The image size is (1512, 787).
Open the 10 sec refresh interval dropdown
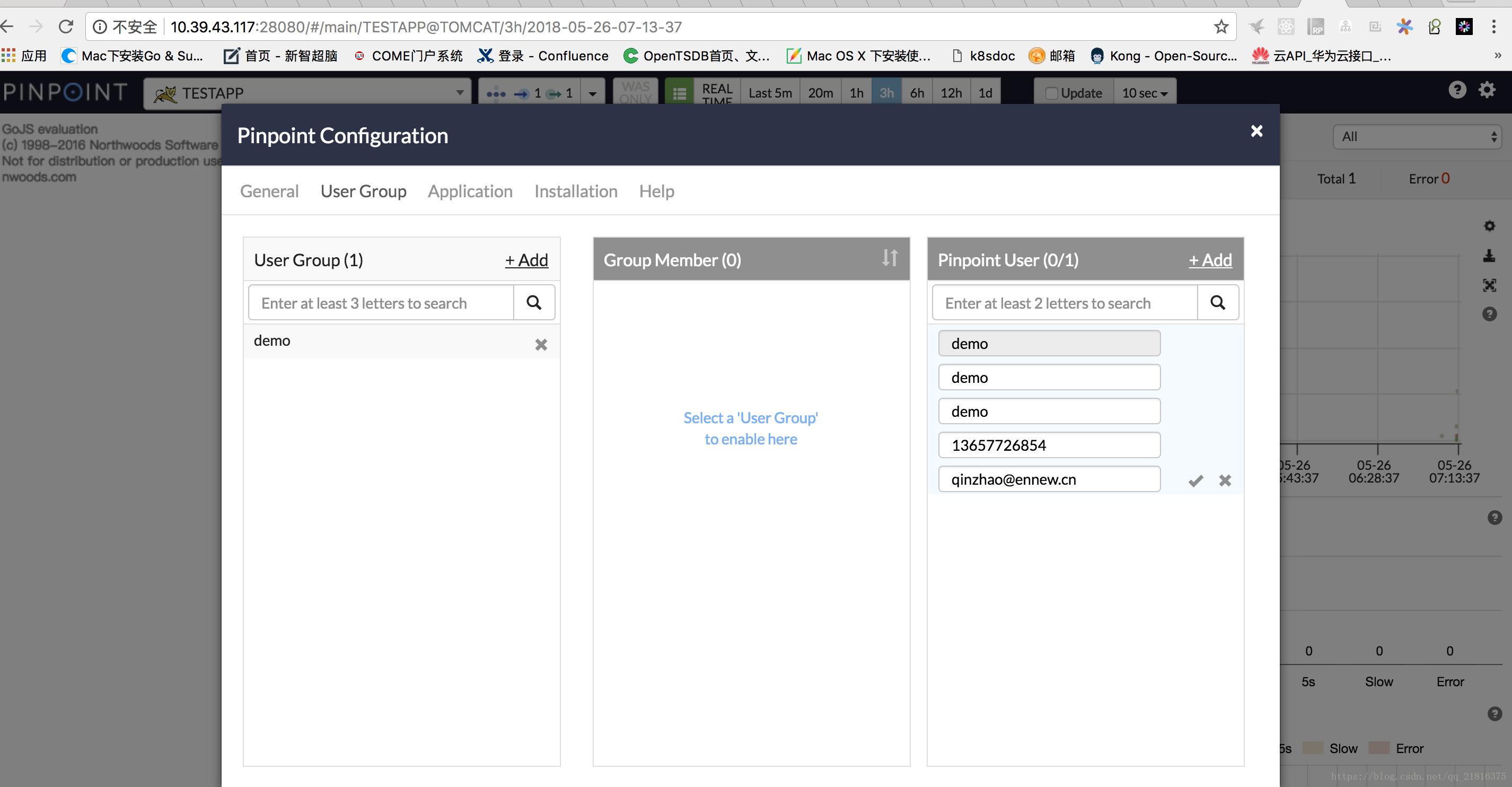pyautogui.click(x=1145, y=93)
